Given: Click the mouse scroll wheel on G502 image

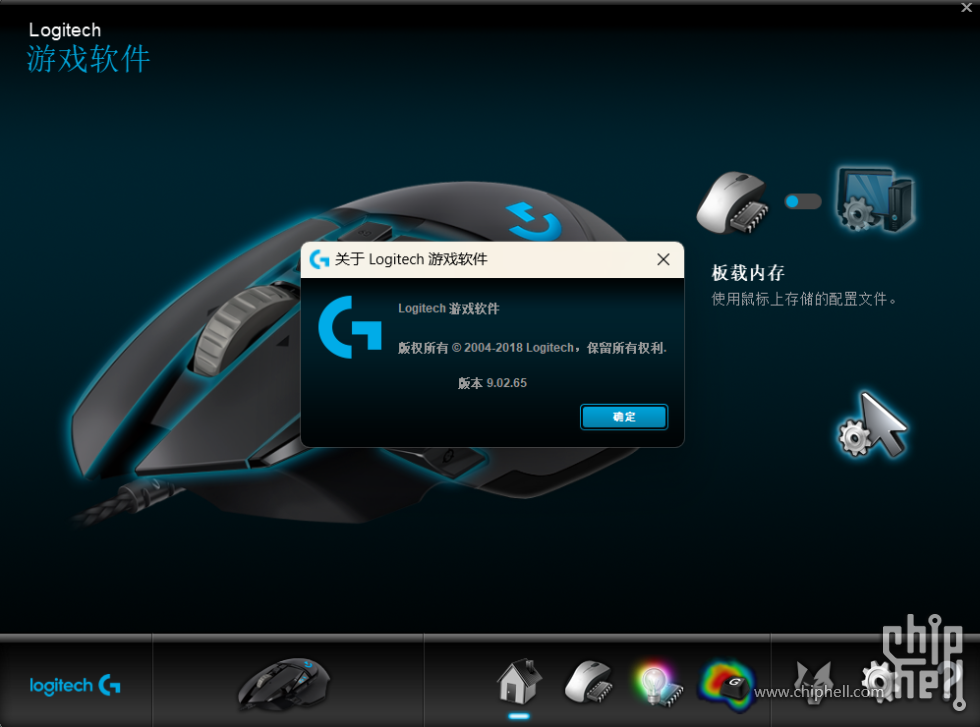Looking at the screenshot, I should pyautogui.click(x=242, y=329).
